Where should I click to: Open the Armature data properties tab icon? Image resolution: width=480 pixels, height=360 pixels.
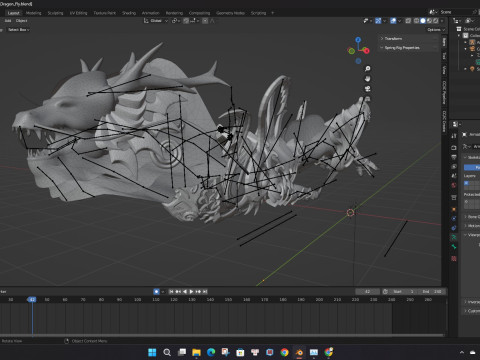click(x=454, y=237)
